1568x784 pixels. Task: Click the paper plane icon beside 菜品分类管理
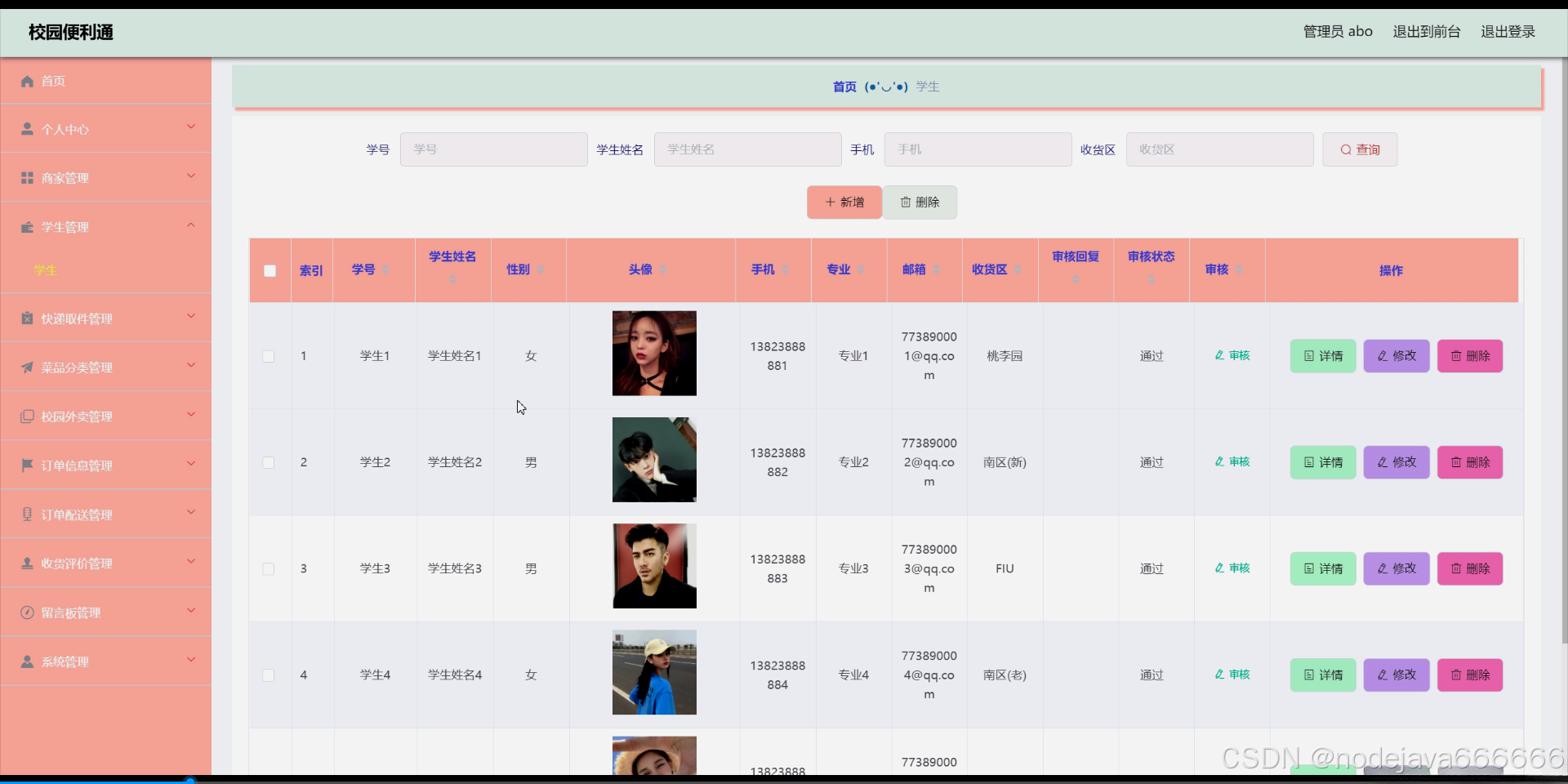tap(27, 367)
